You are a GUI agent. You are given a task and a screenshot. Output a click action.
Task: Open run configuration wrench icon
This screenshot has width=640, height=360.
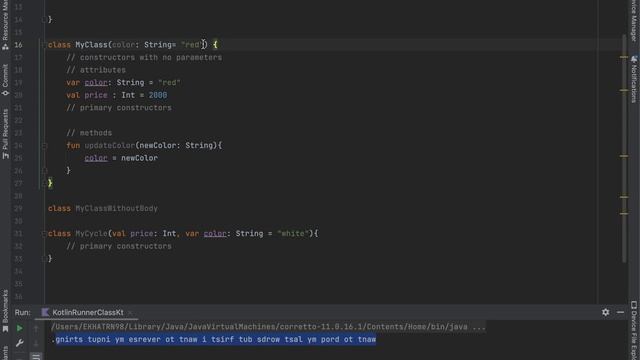pos(19,343)
